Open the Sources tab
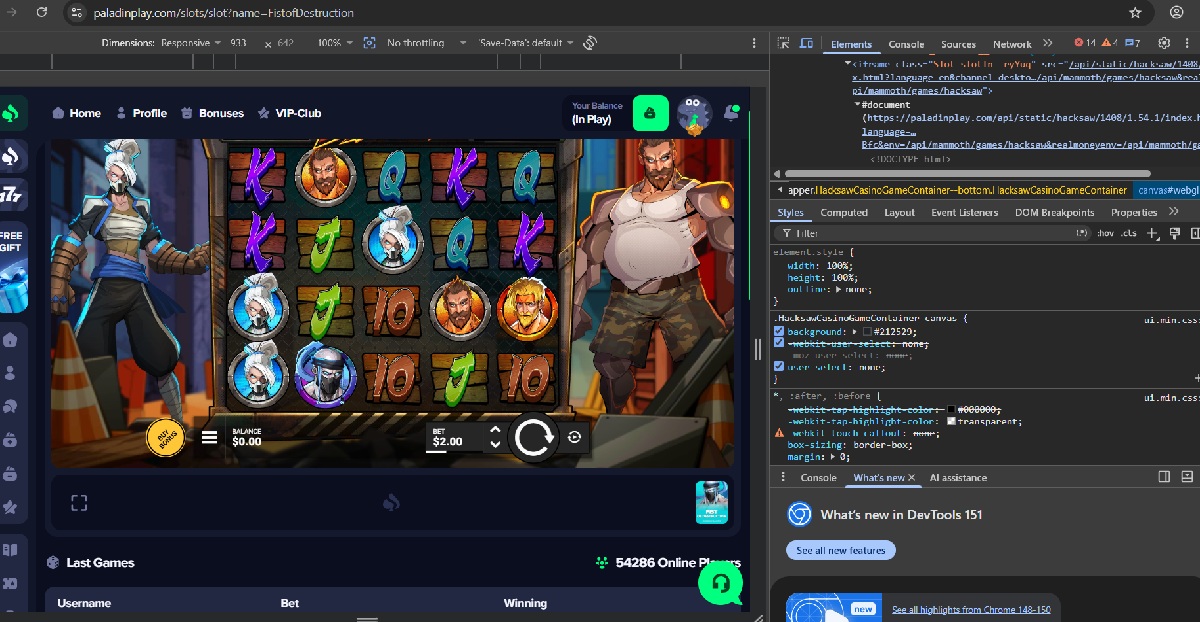The width and height of the screenshot is (1200, 622). (x=957, y=44)
